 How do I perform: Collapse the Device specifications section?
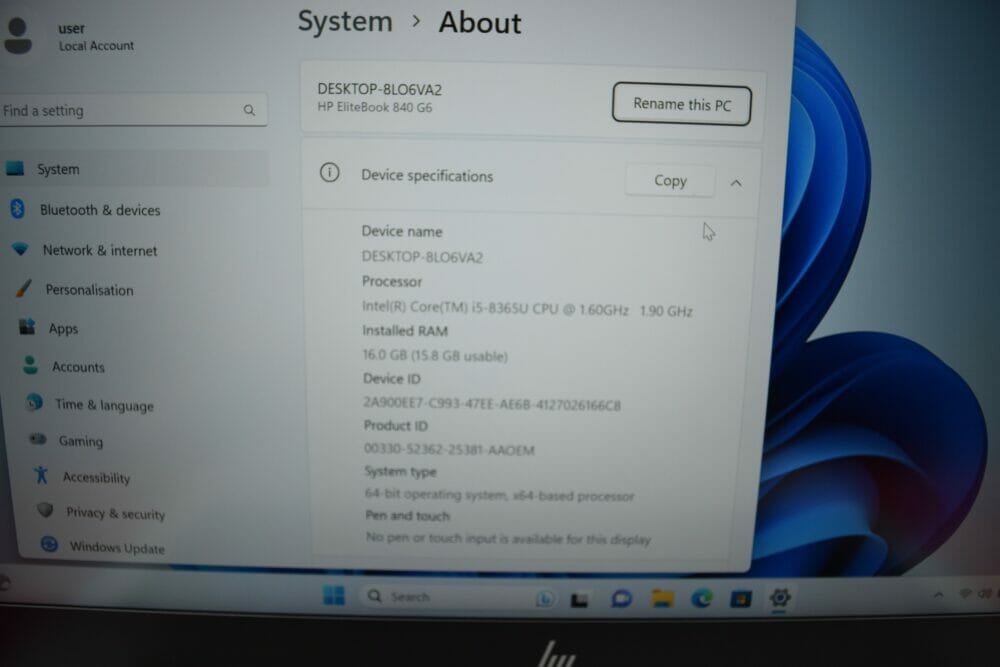[736, 183]
